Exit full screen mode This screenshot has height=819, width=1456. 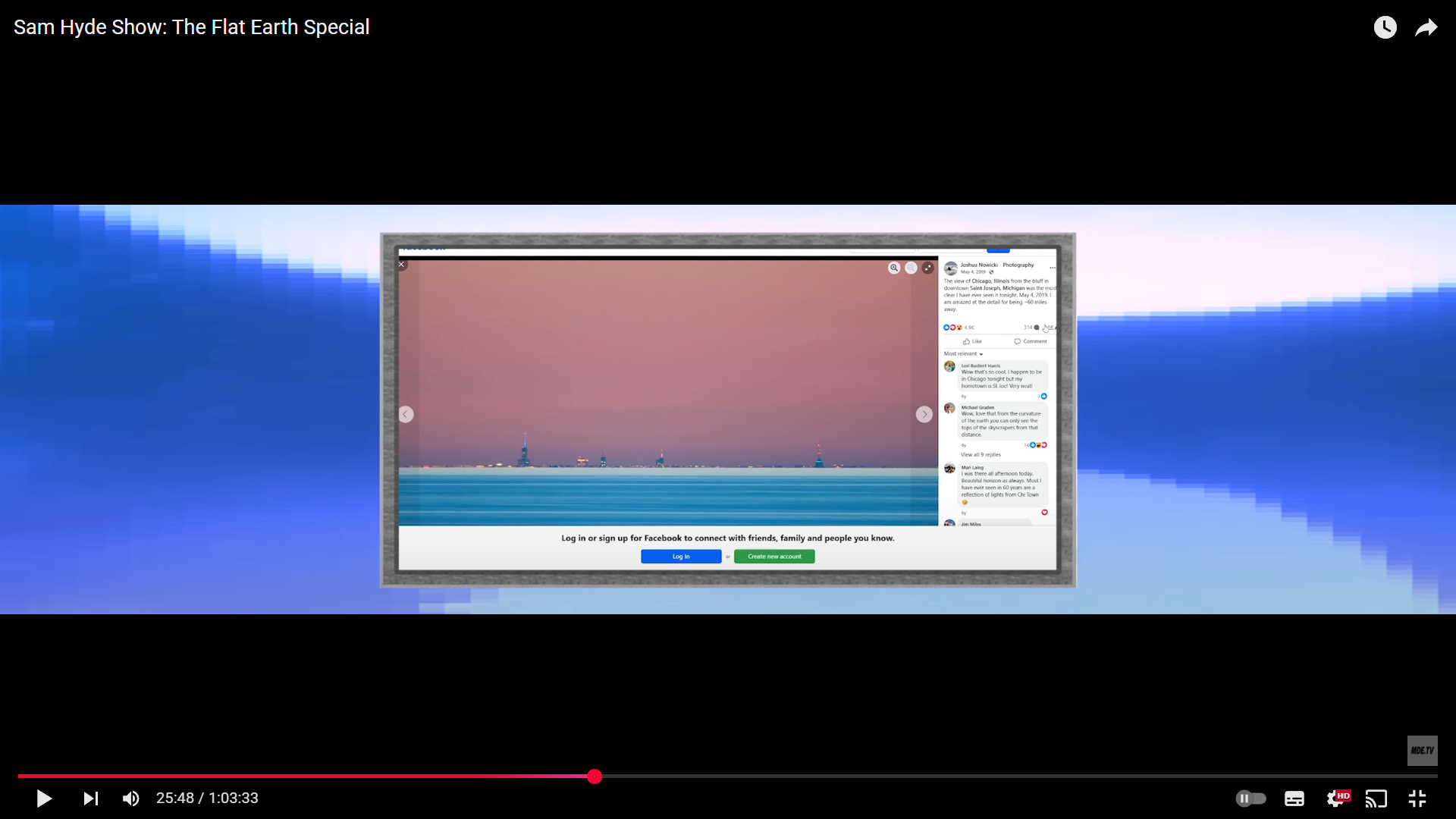pyautogui.click(x=1417, y=799)
